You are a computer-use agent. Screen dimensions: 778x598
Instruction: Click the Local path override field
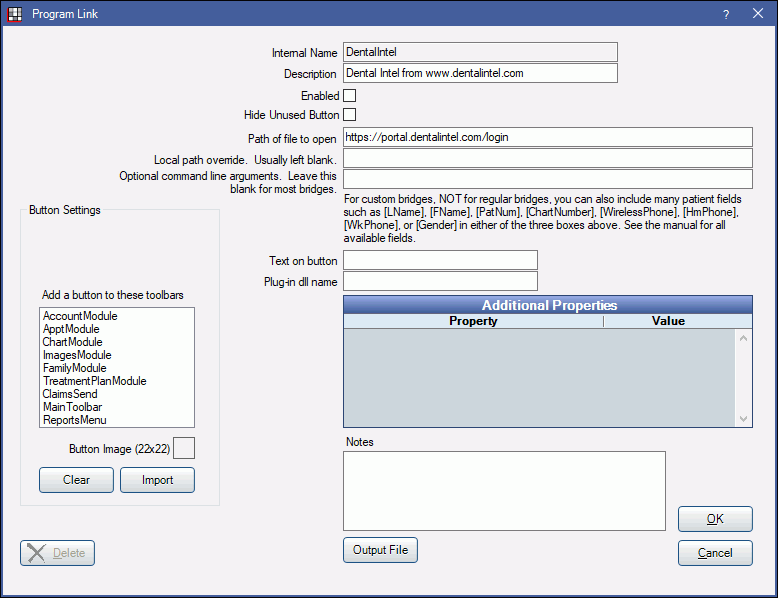548,158
